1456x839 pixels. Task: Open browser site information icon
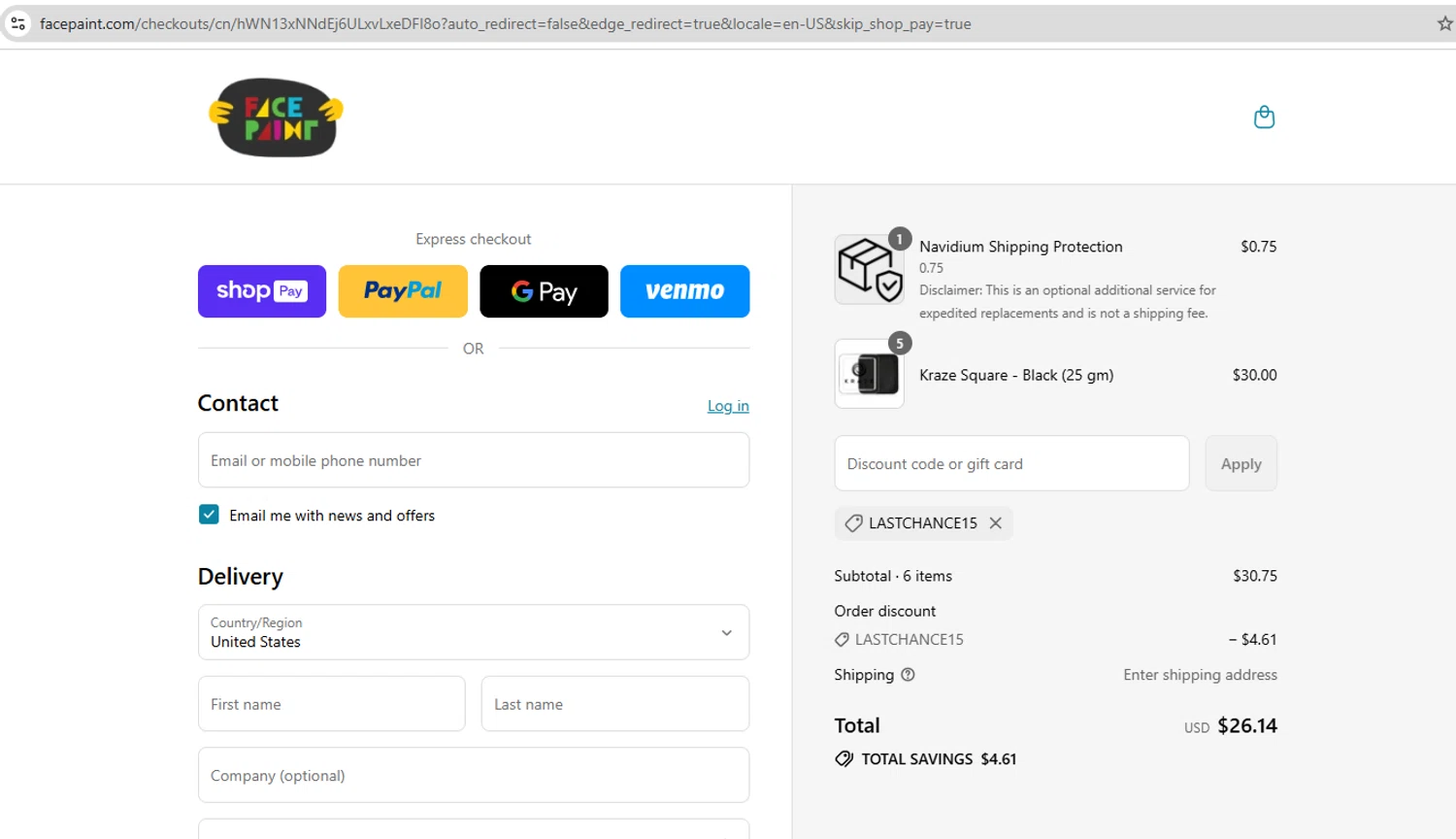click(17, 23)
